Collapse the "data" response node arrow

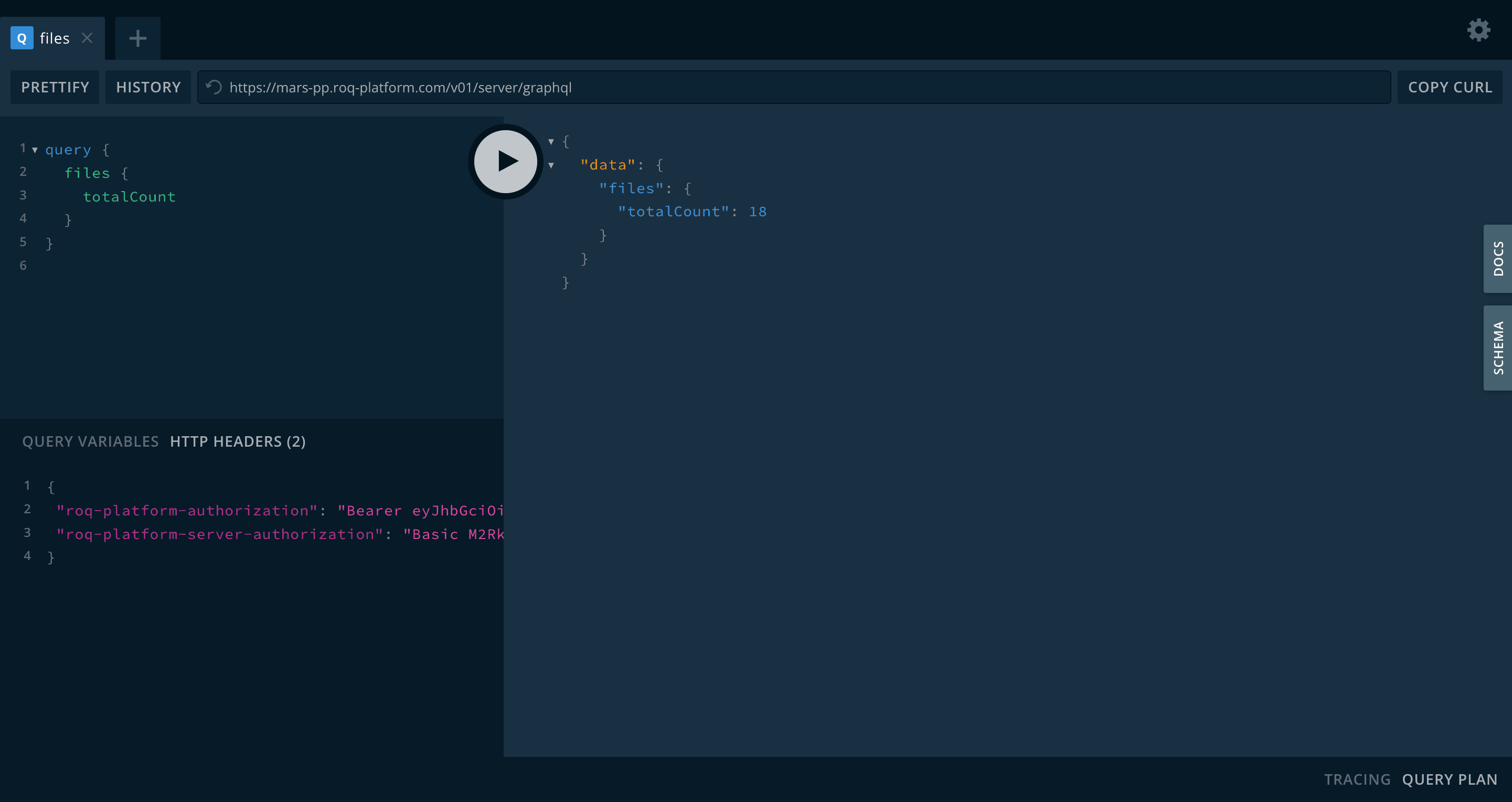pyautogui.click(x=551, y=165)
